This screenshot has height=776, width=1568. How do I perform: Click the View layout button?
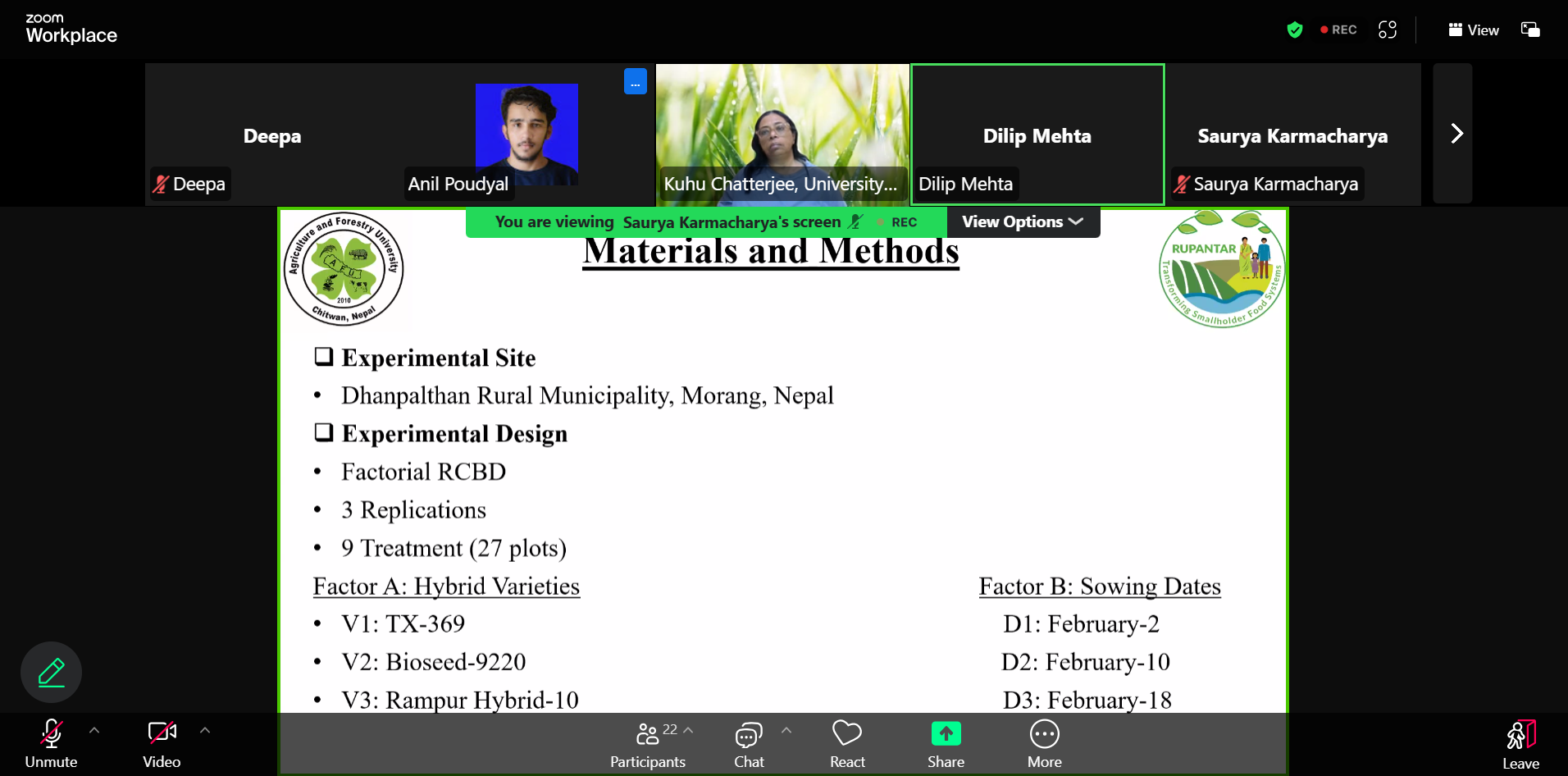(1474, 30)
